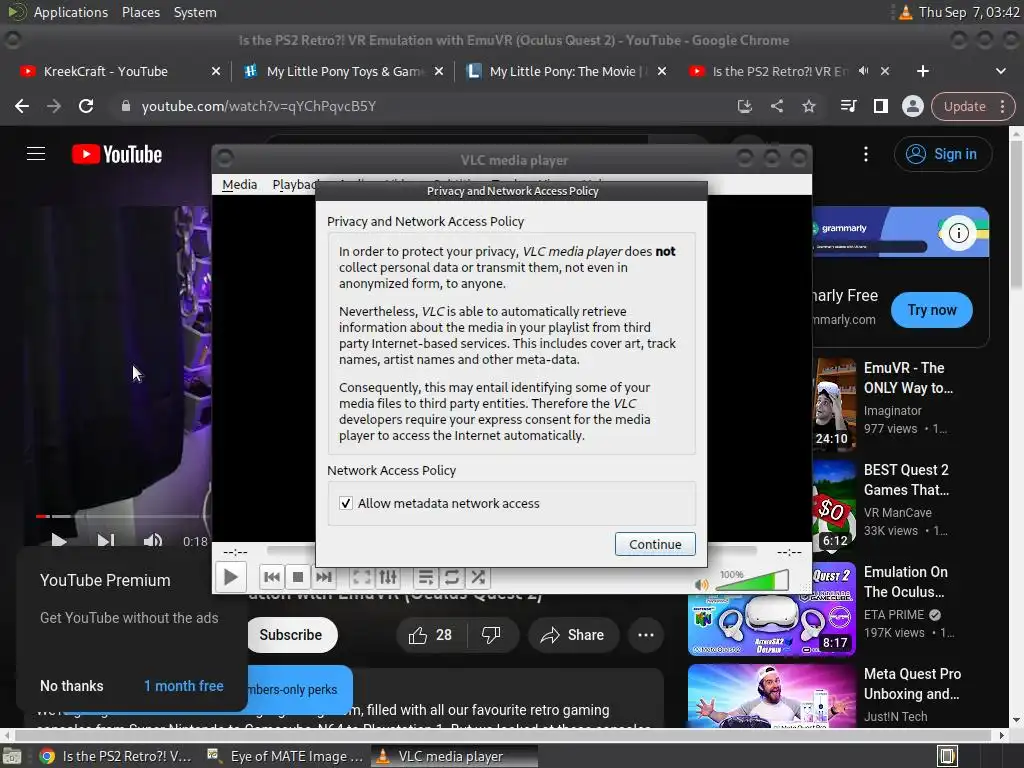Dislike the video with thumbs down
The image size is (1024, 768).
tap(491, 635)
